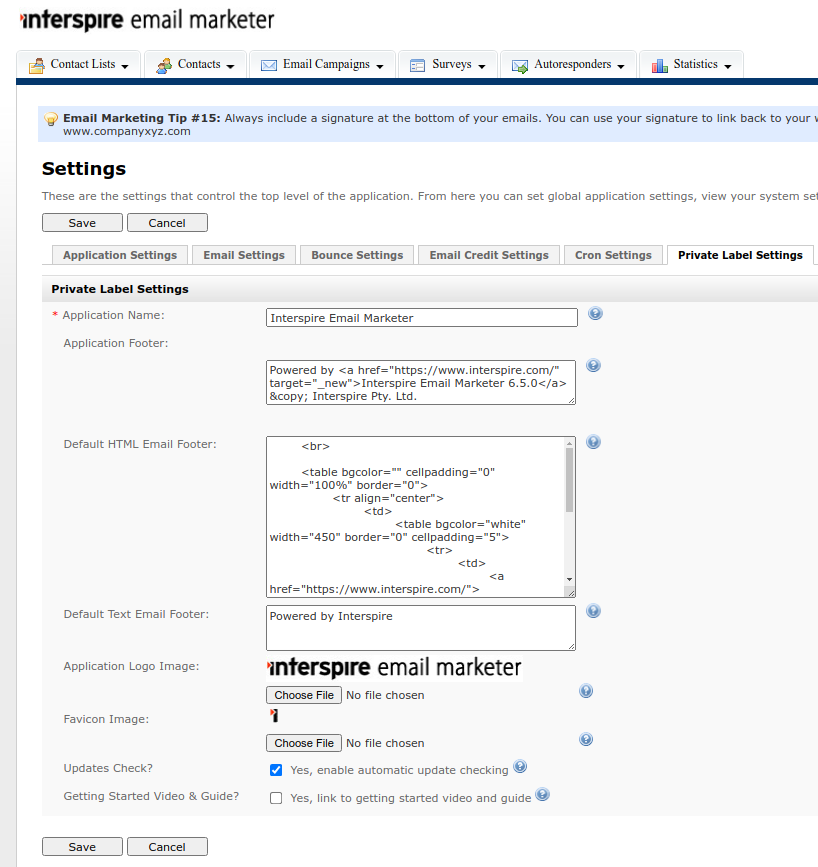Image resolution: width=818 pixels, height=867 pixels.
Task: Click the application logo preview image
Action: pos(394,668)
